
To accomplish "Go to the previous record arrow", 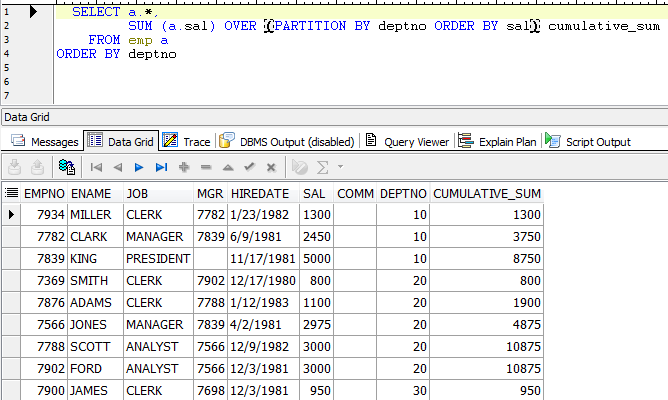I will tap(118, 167).
